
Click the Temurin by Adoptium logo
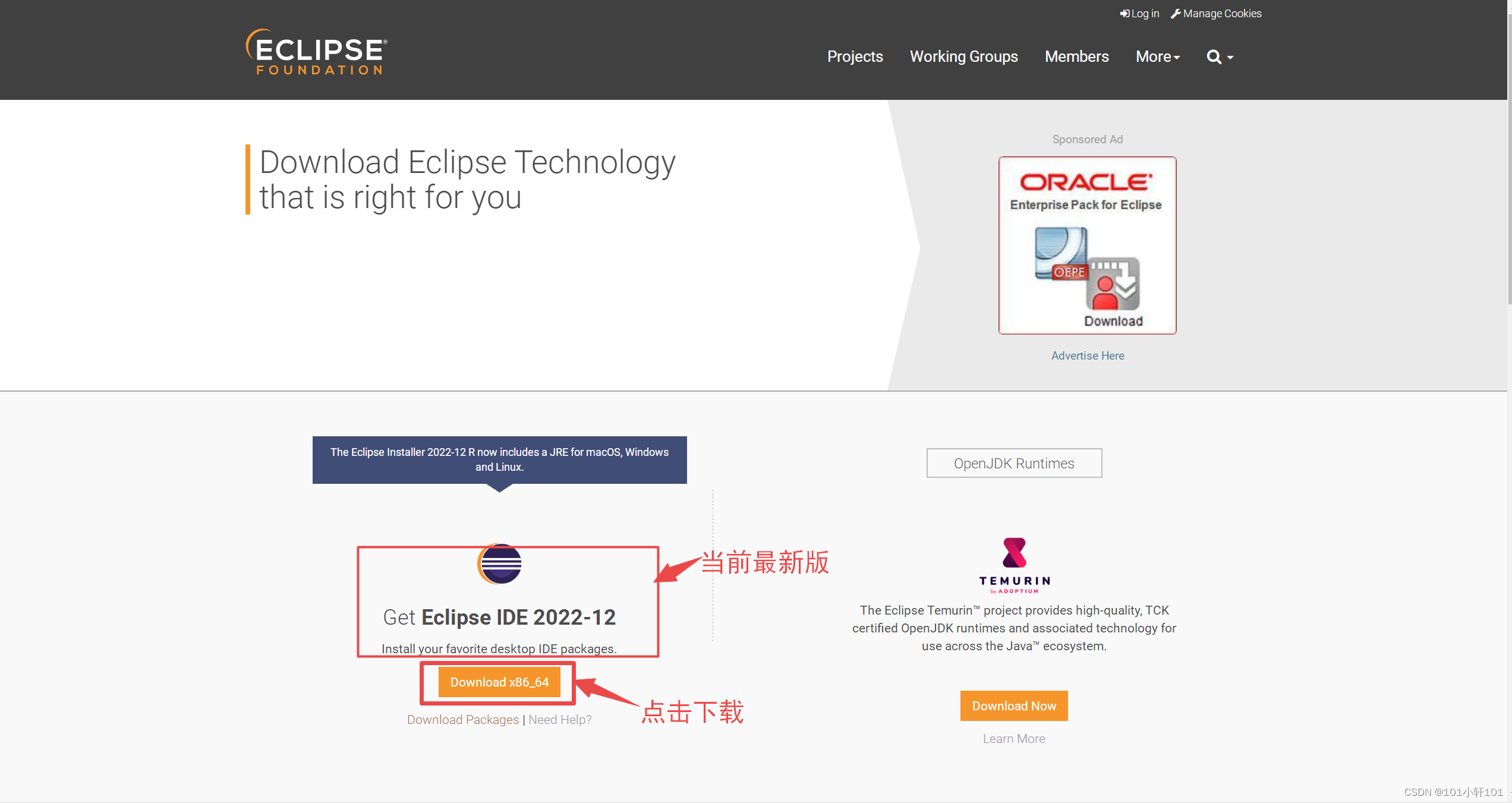pos(1014,565)
